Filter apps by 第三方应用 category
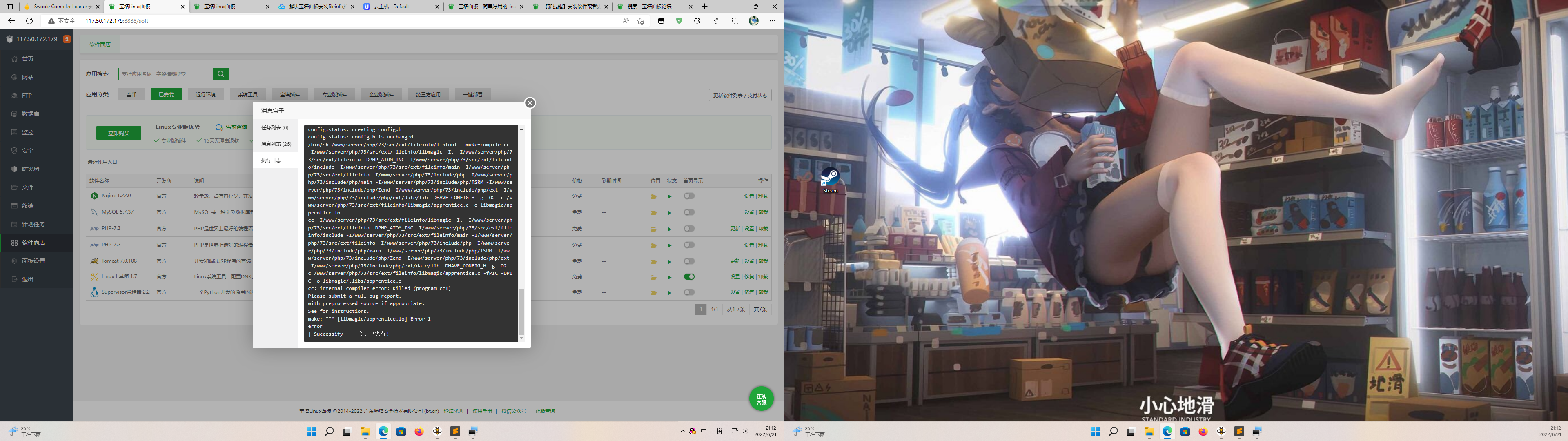This screenshot has height=441, width=1568. 428,94
